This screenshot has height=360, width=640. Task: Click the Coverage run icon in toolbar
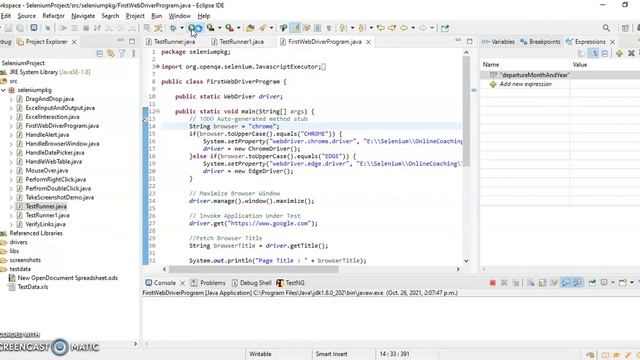pyautogui.click(x=210, y=28)
